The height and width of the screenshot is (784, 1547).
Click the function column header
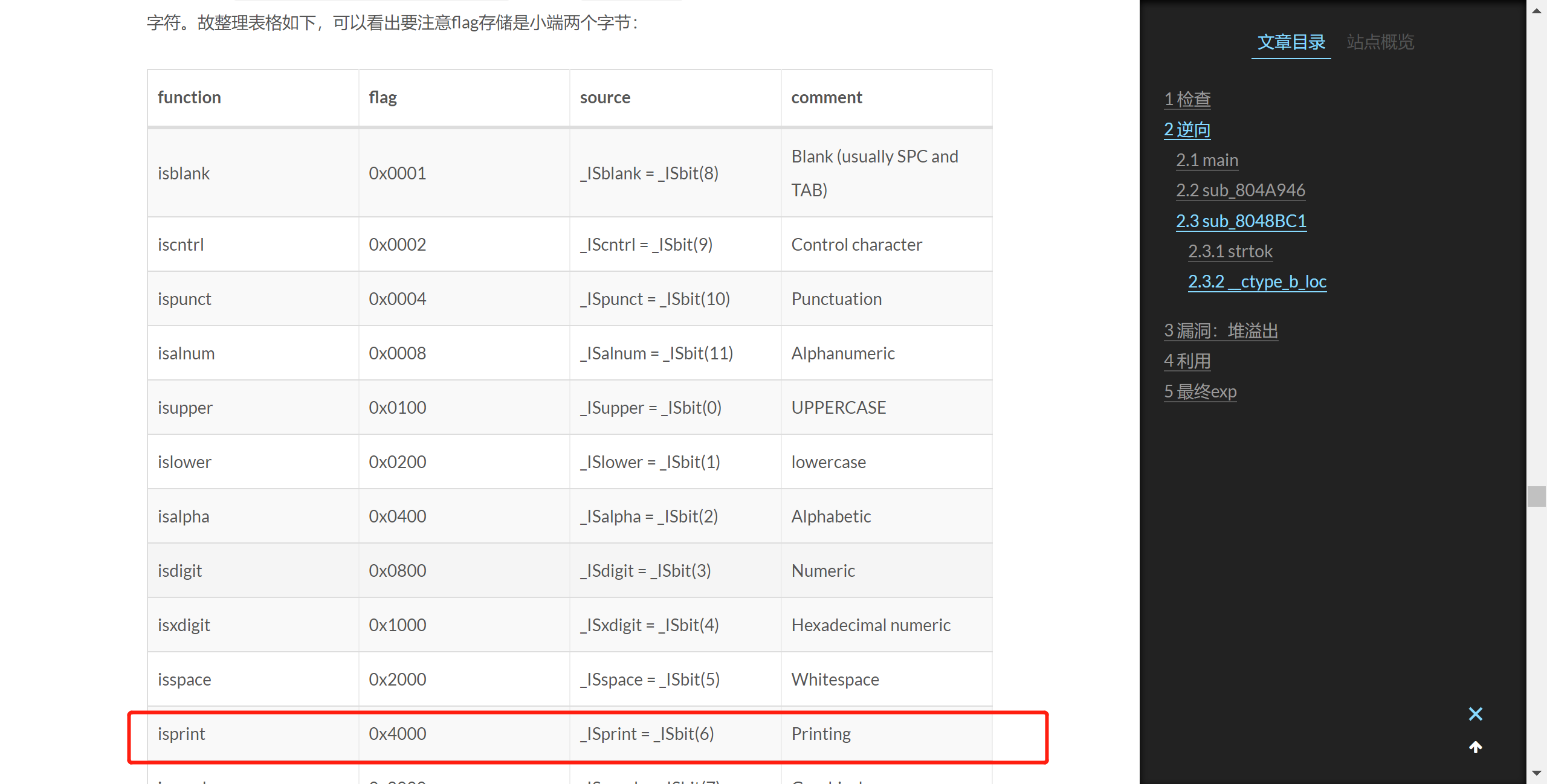[x=189, y=97]
